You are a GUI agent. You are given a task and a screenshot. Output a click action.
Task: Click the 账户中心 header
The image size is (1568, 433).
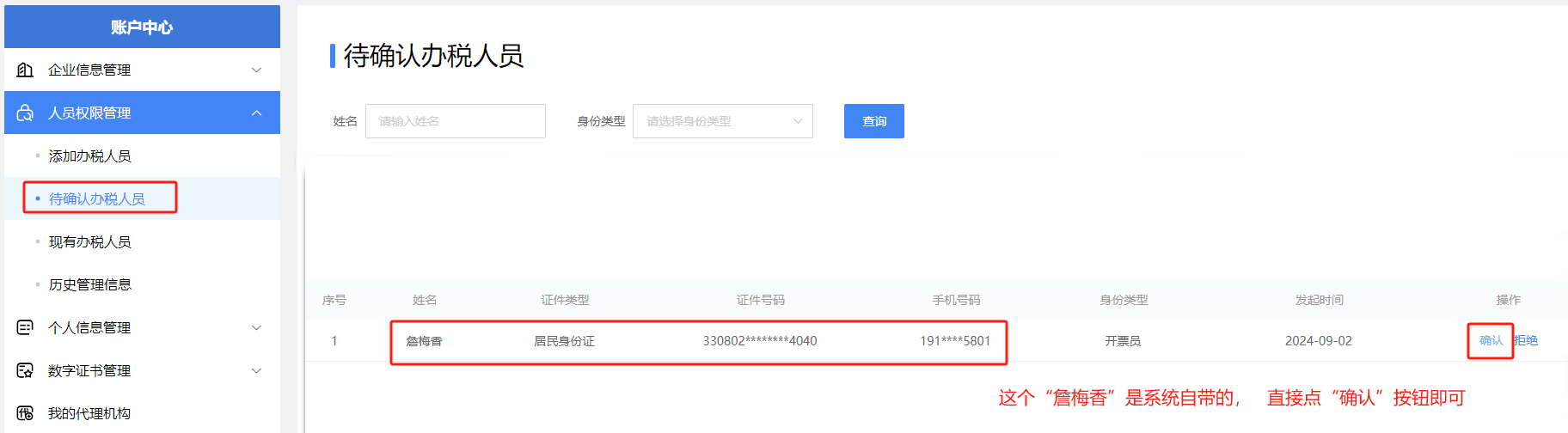pos(142,27)
